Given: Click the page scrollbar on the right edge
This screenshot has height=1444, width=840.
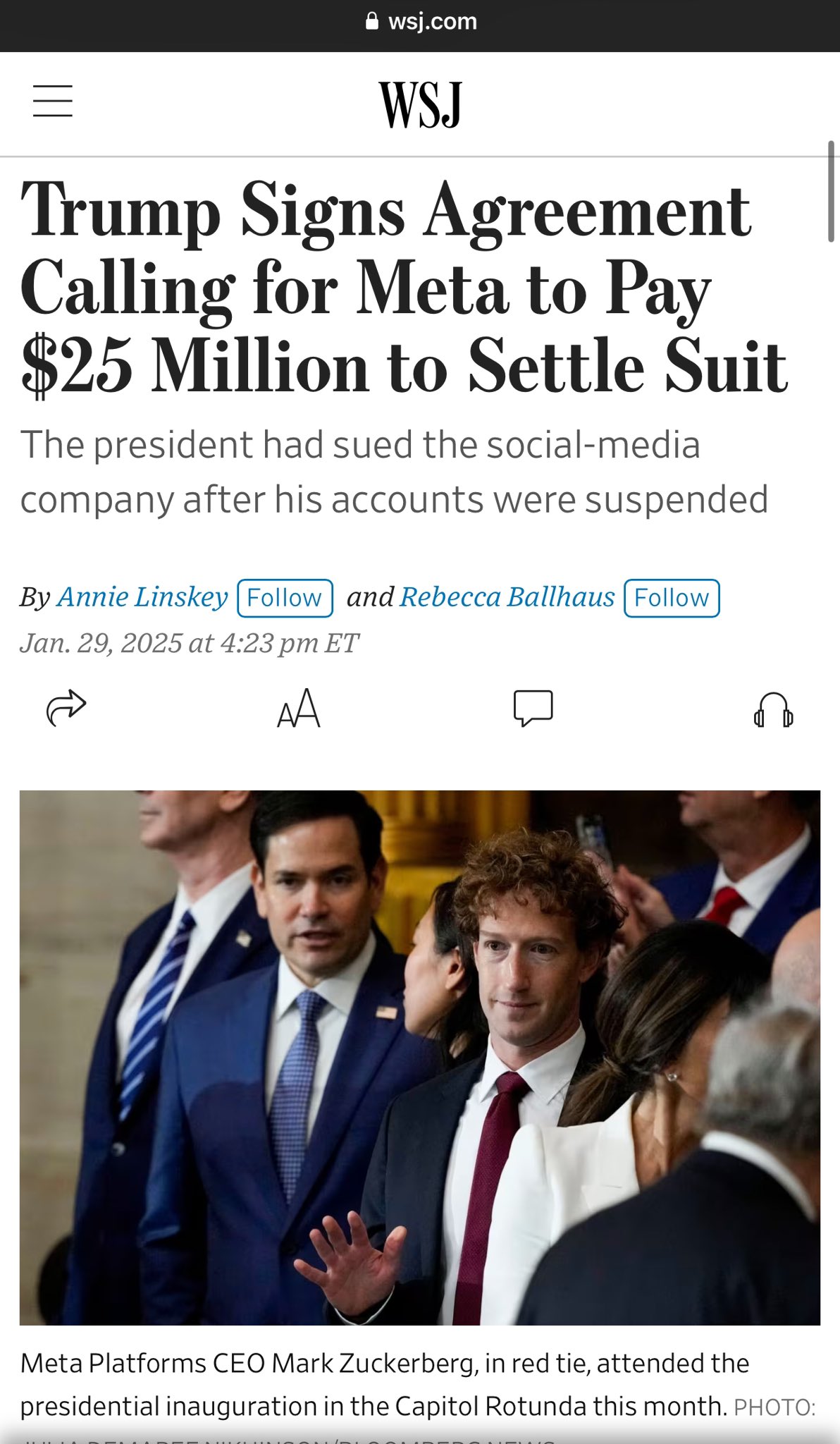Looking at the screenshot, I should (x=832, y=192).
